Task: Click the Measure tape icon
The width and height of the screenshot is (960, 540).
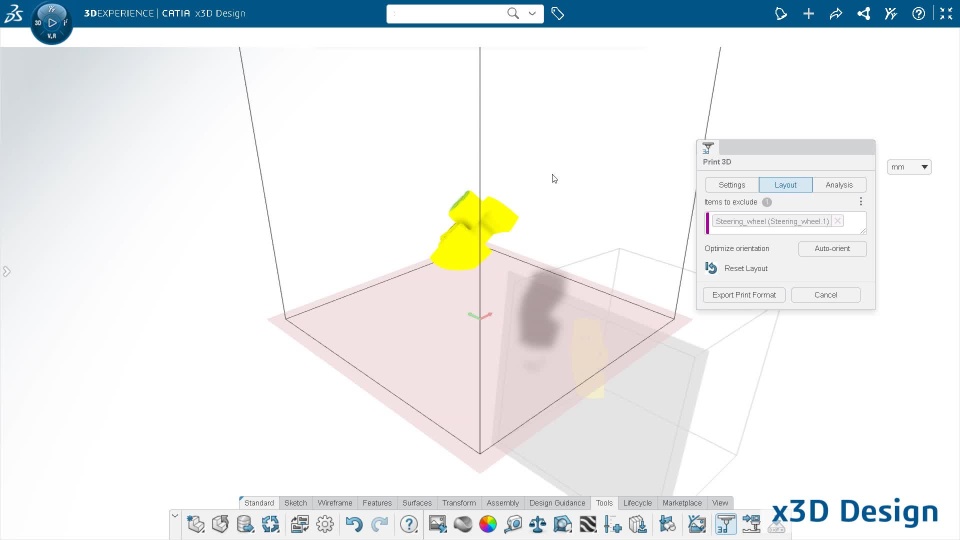Action: 513,524
